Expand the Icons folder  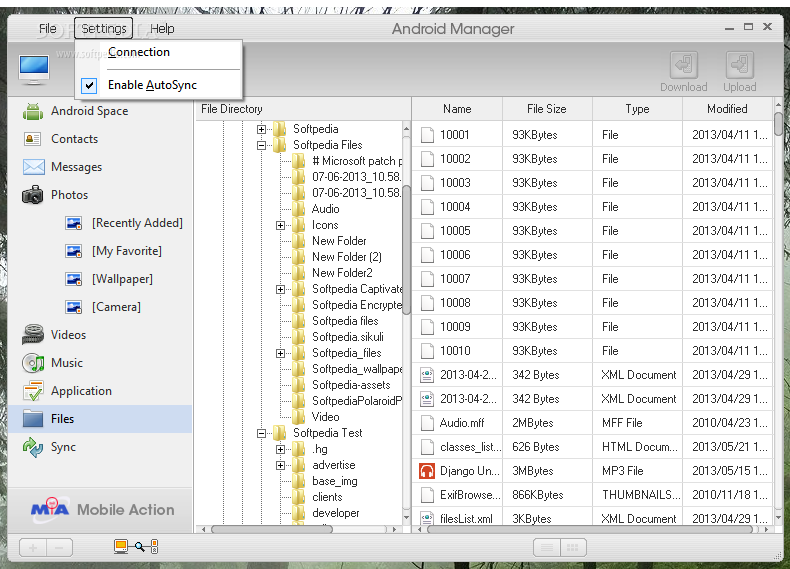tap(280, 225)
